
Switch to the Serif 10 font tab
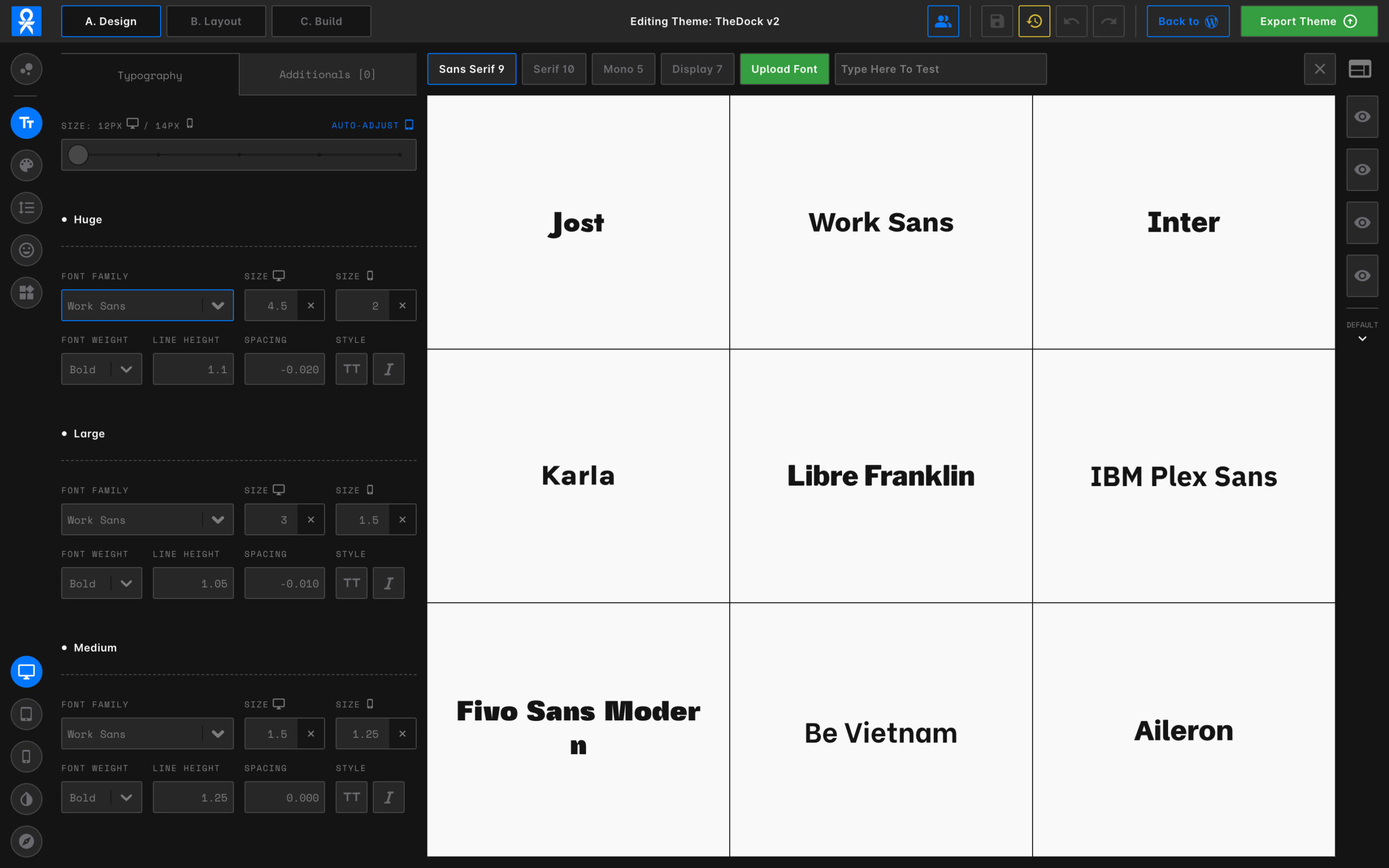tap(553, 69)
